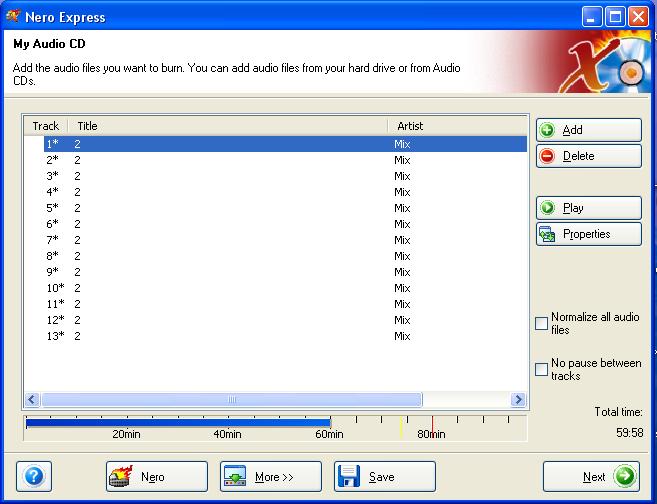The width and height of the screenshot is (657, 504).
Task: Toggle No pause between tracks checkbox
Action: point(541,369)
